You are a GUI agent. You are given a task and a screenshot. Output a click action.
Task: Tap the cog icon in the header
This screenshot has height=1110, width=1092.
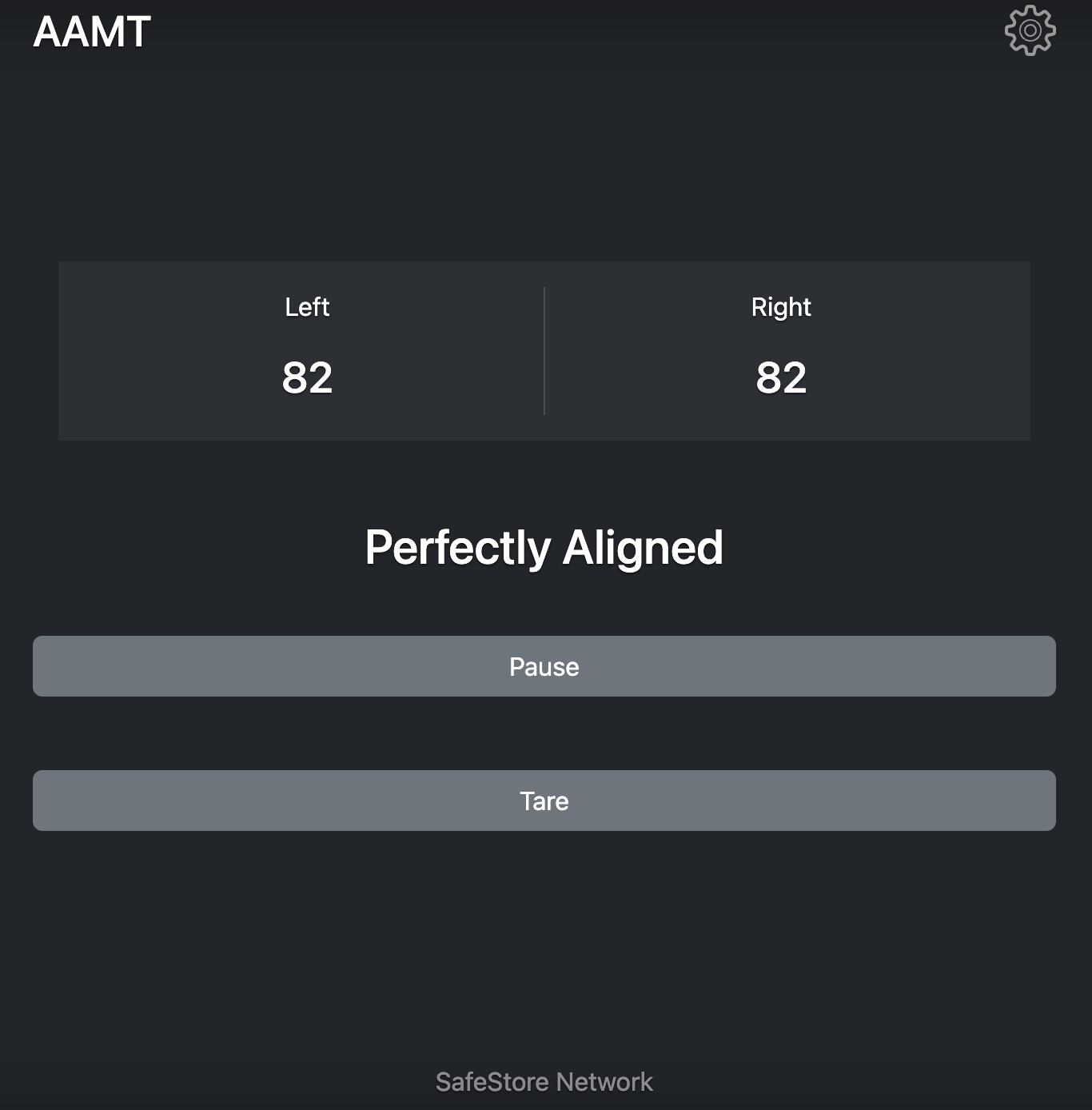1030,30
